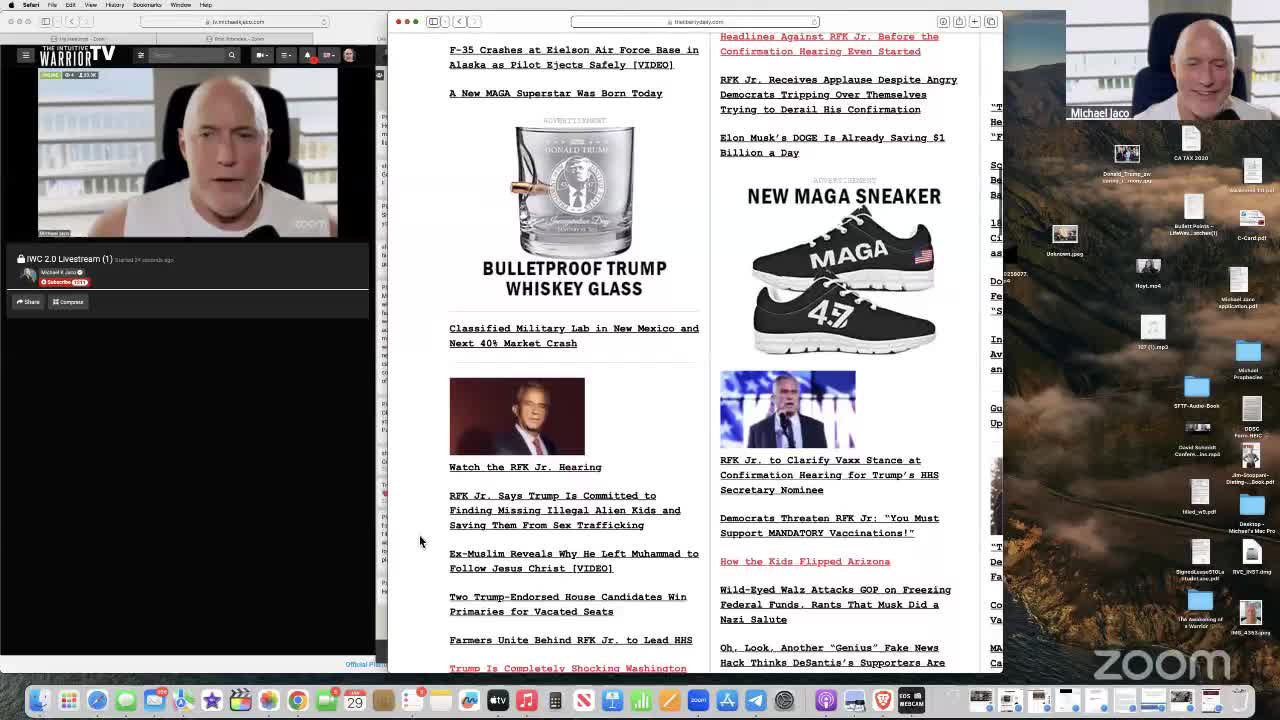Open Warrior TV hamburger menu

[x=25, y=55]
